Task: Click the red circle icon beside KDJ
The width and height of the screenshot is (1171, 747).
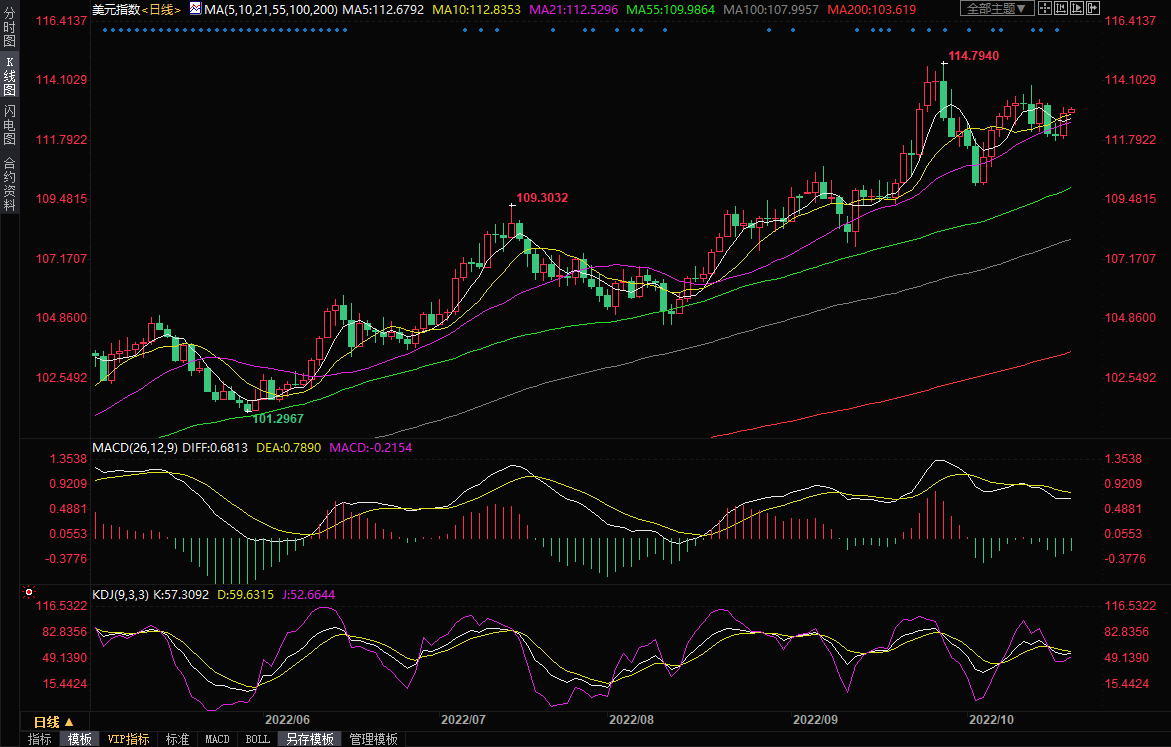Action: [x=30, y=594]
